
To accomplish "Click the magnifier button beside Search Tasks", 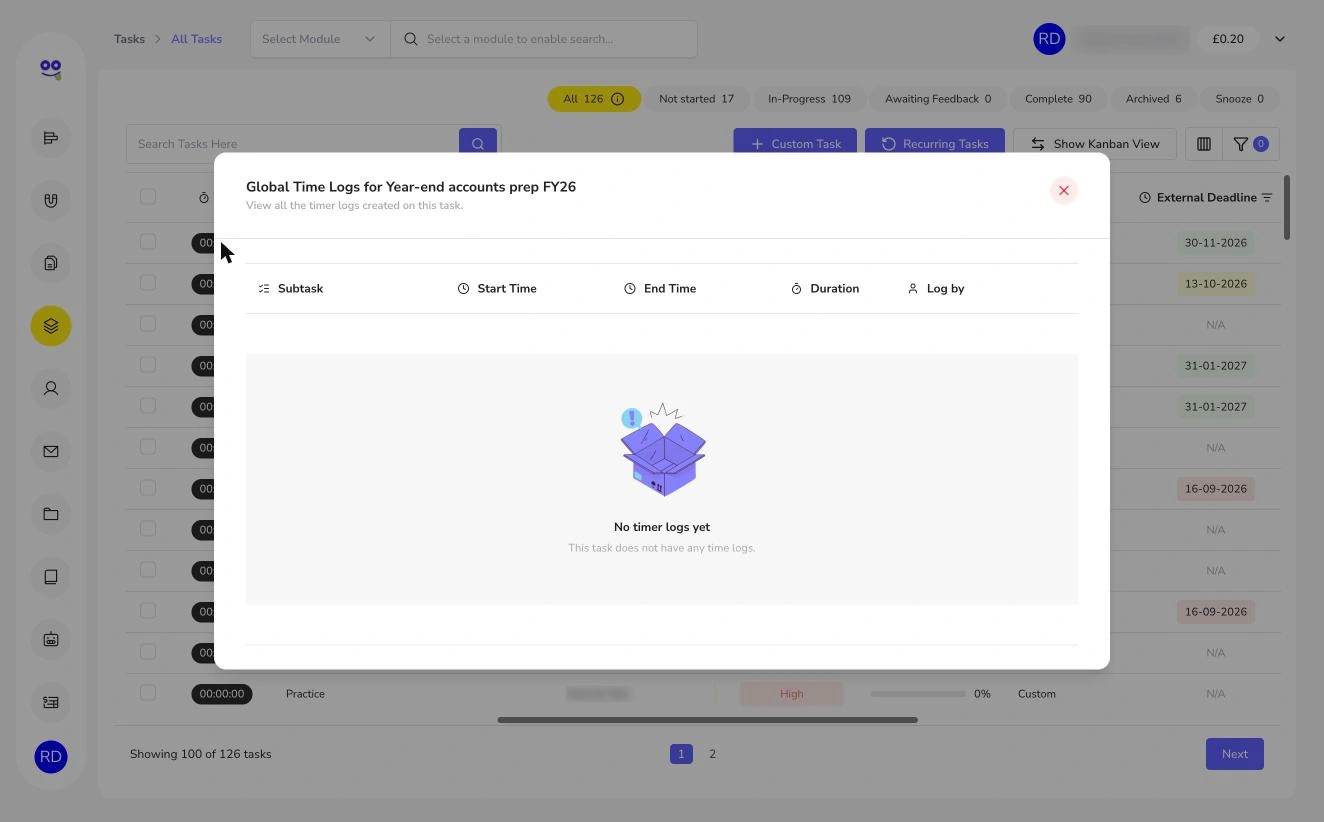I will coord(478,142).
